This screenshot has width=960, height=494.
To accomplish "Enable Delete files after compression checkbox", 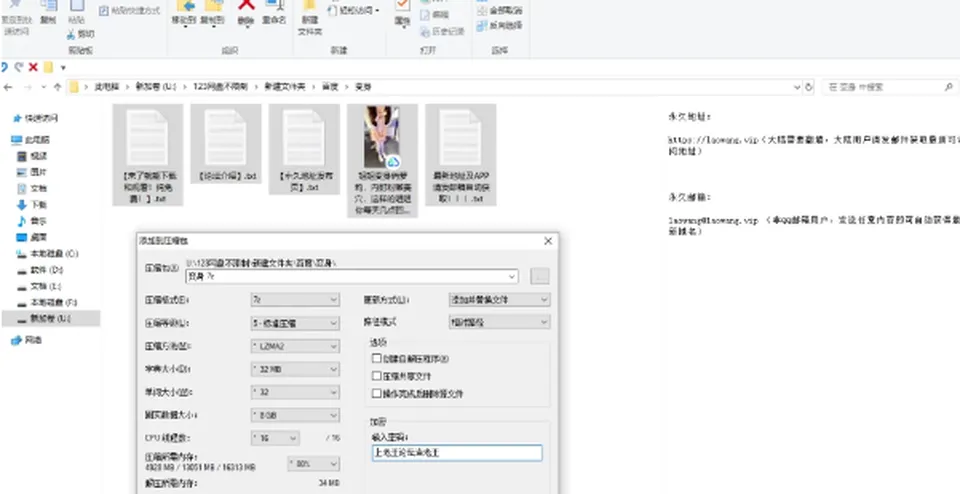I will pyautogui.click(x=377, y=394).
